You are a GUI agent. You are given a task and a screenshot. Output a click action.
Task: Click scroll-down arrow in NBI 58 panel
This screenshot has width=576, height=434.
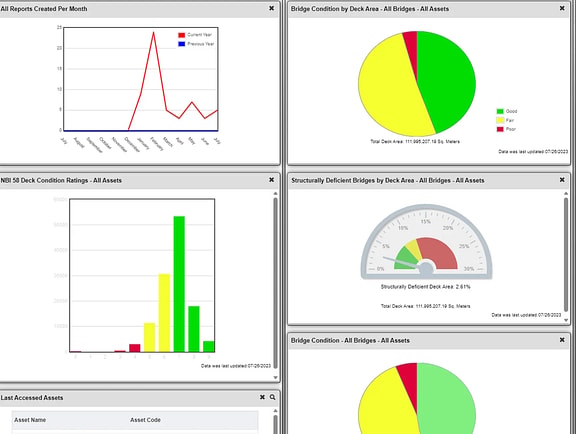(x=276, y=377)
